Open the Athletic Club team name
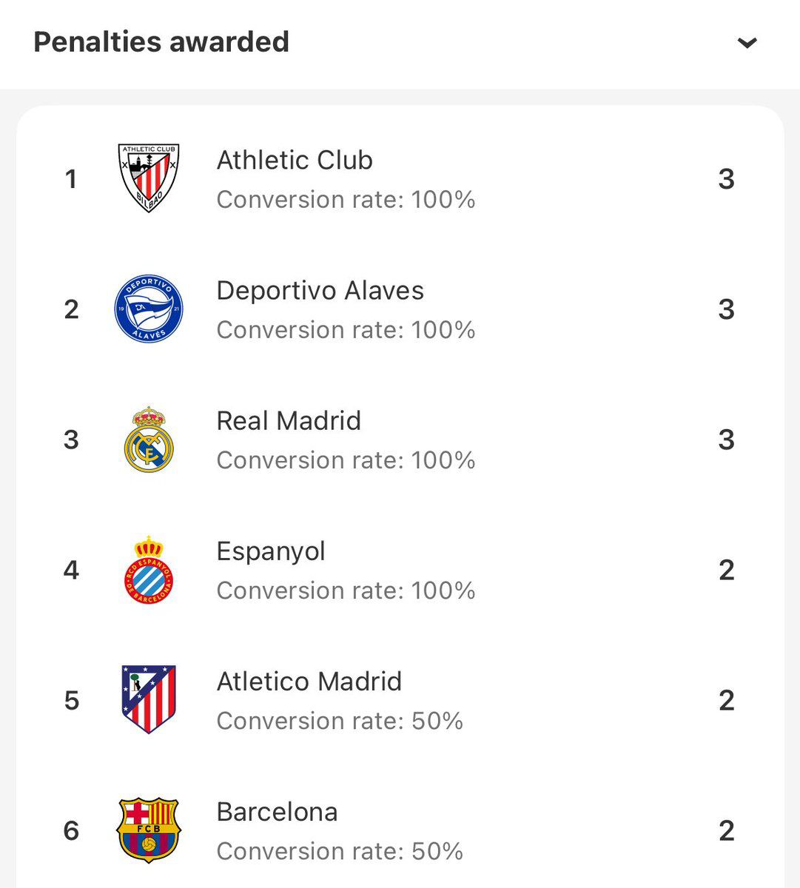This screenshot has width=800, height=888. [294, 160]
